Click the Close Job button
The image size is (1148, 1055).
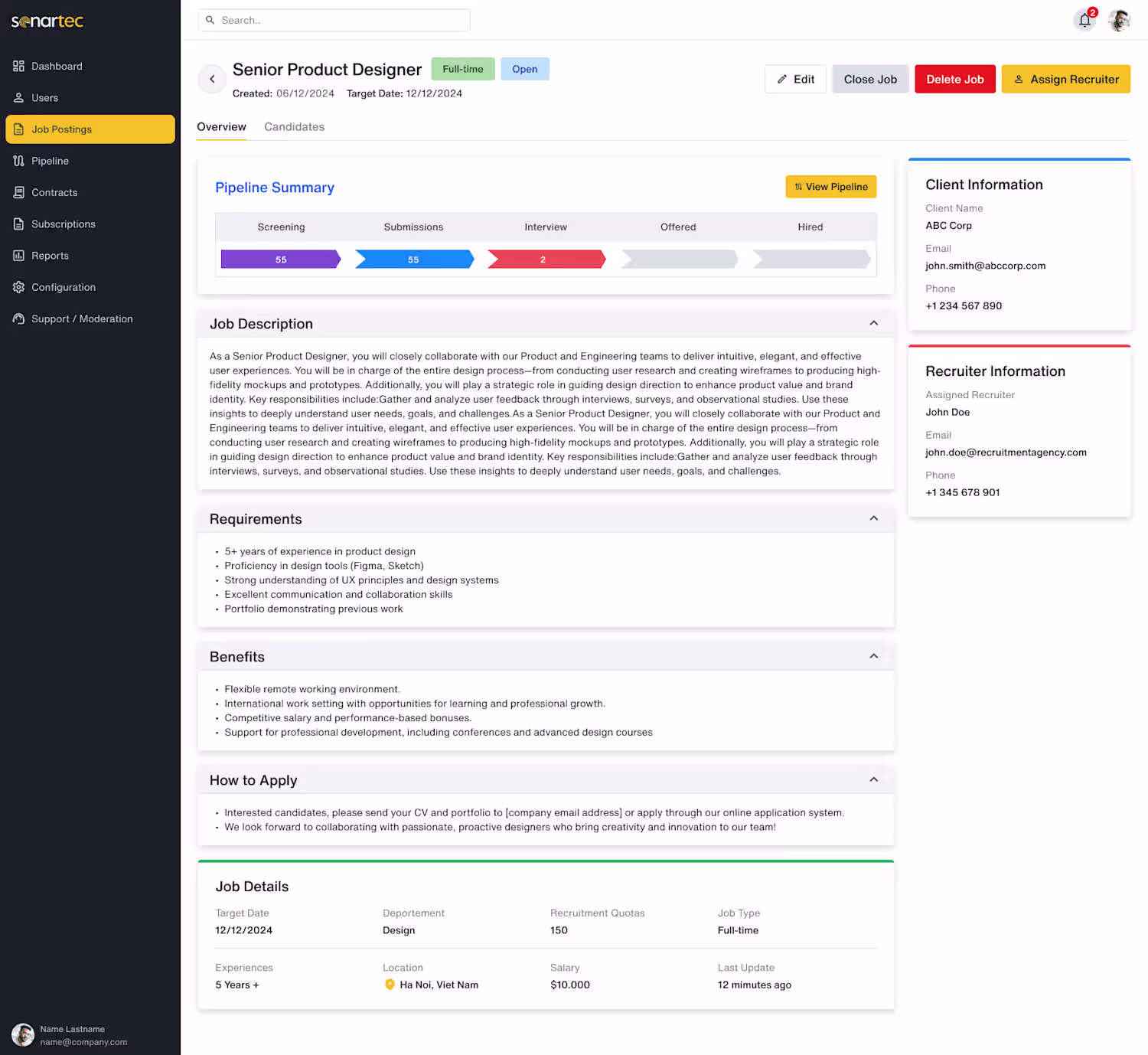coord(870,80)
